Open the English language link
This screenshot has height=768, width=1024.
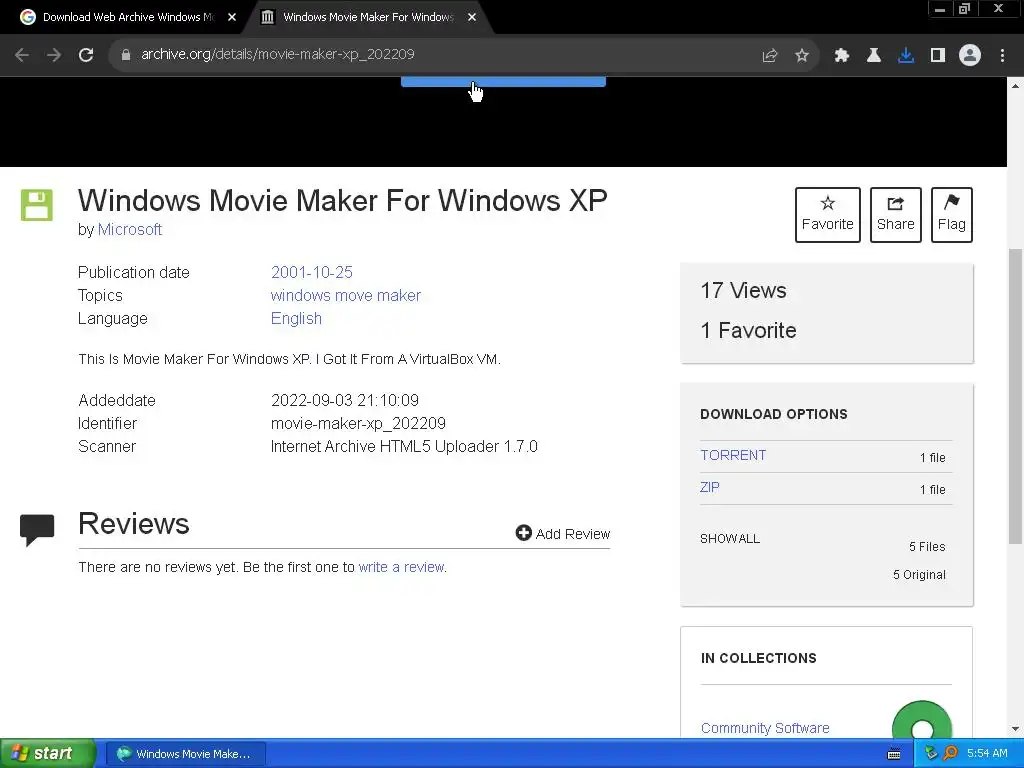tap(296, 319)
